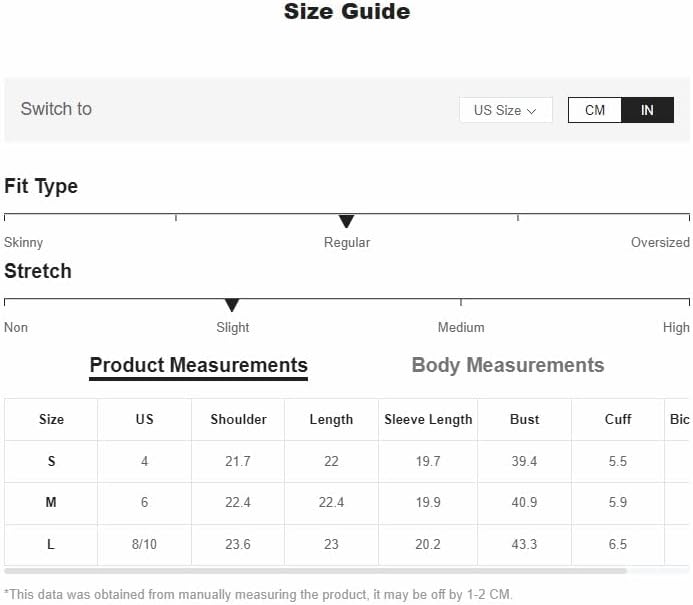This screenshot has height=605, width=693.
Task: Click the Size column header
Action: (x=51, y=419)
